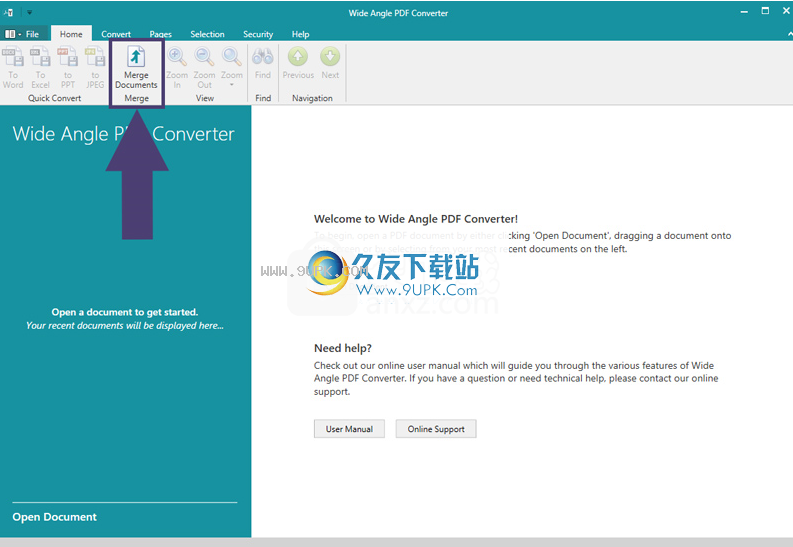Screen dimensions: 793x547
Task: Click the Online Support button
Action: pos(436,429)
